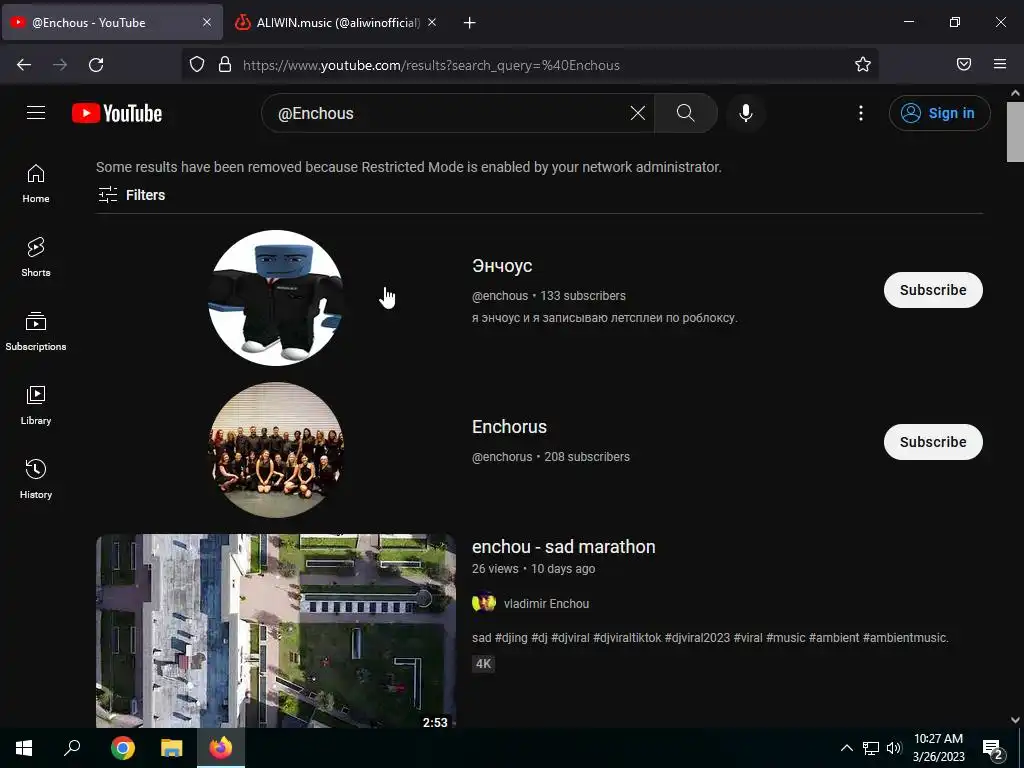
Task: Play the enchou - sad marathon thumbnail
Action: click(x=276, y=631)
